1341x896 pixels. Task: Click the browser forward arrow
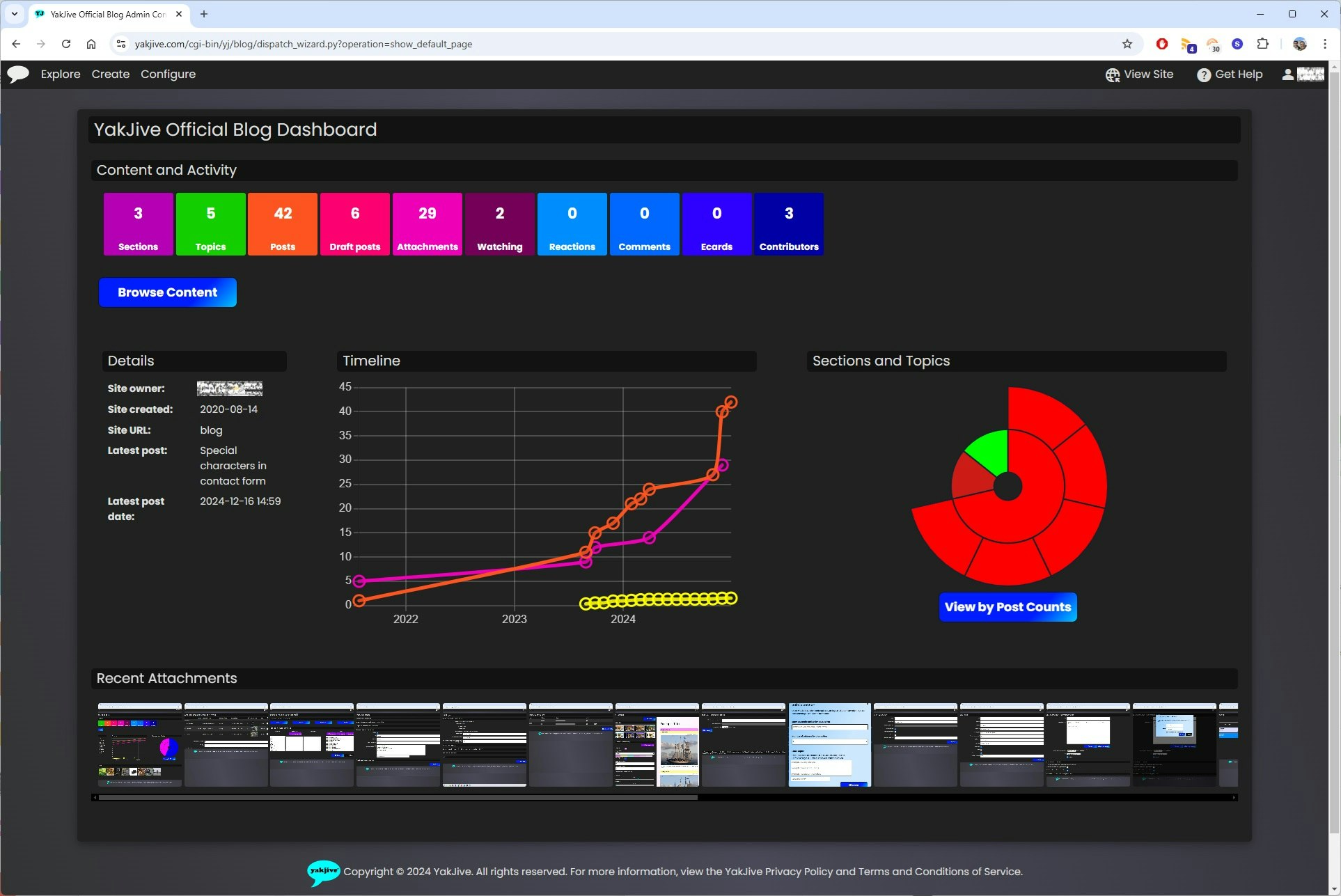tap(41, 44)
